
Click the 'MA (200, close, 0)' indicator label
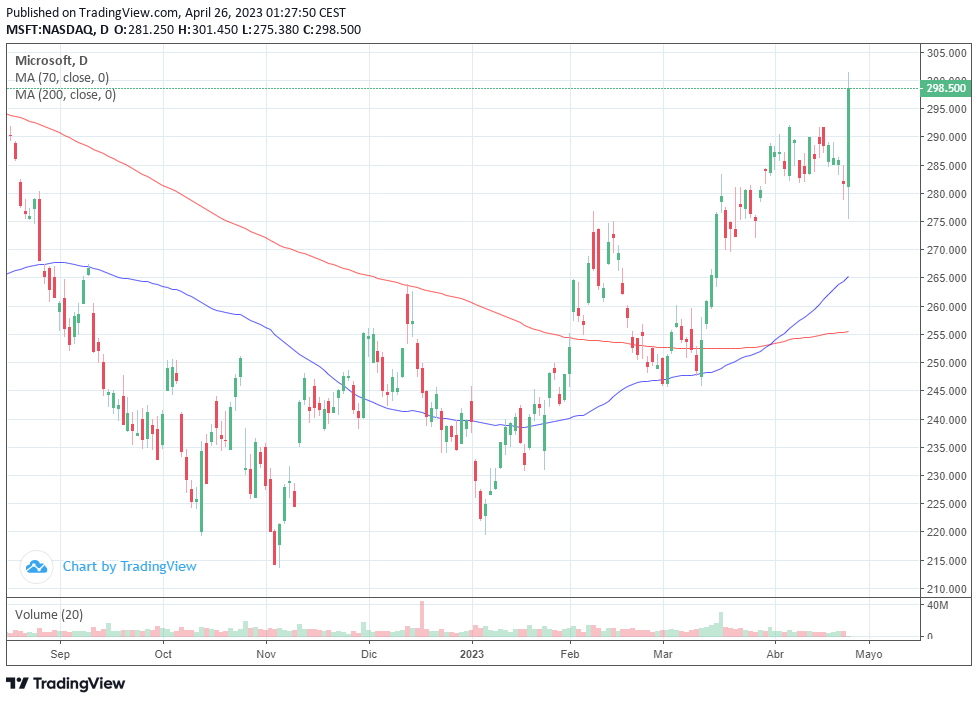tap(65, 94)
